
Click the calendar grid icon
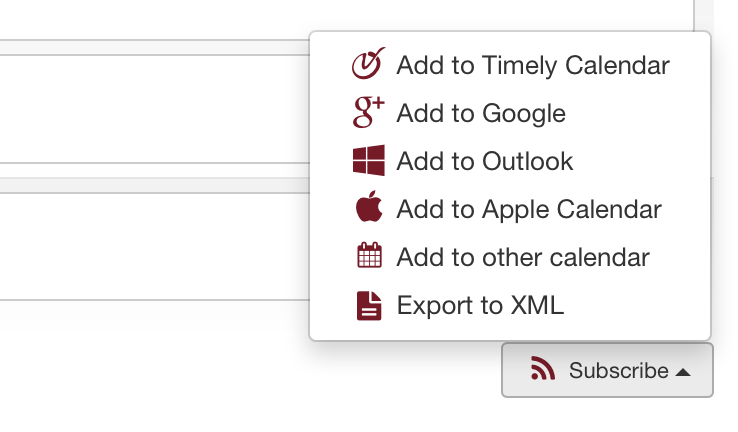pos(369,255)
